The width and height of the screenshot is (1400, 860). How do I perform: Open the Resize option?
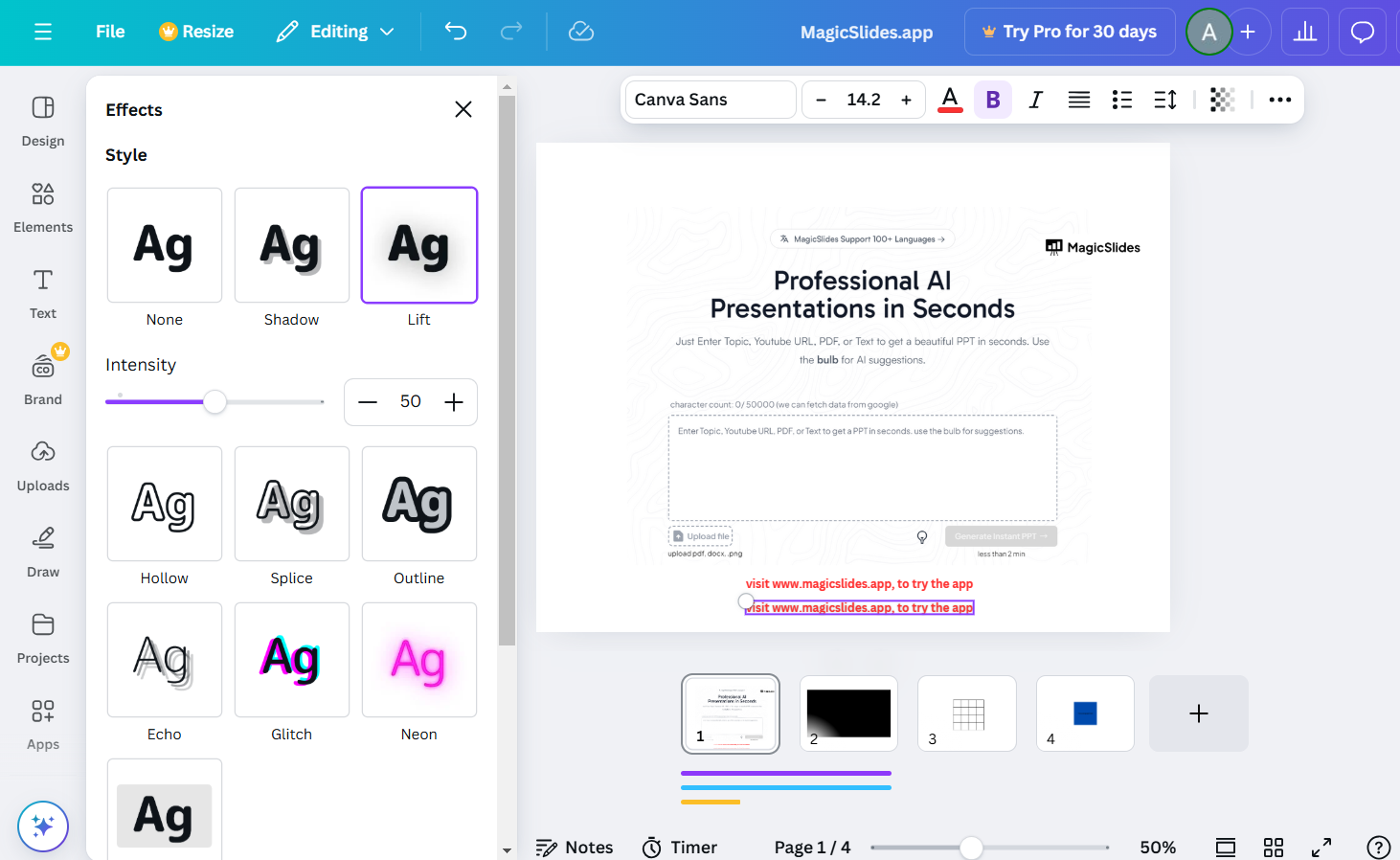click(x=196, y=32)
